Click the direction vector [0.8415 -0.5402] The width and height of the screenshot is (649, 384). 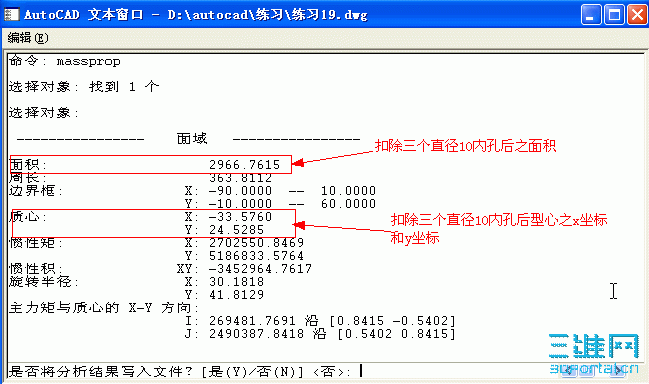pos(392,321)
